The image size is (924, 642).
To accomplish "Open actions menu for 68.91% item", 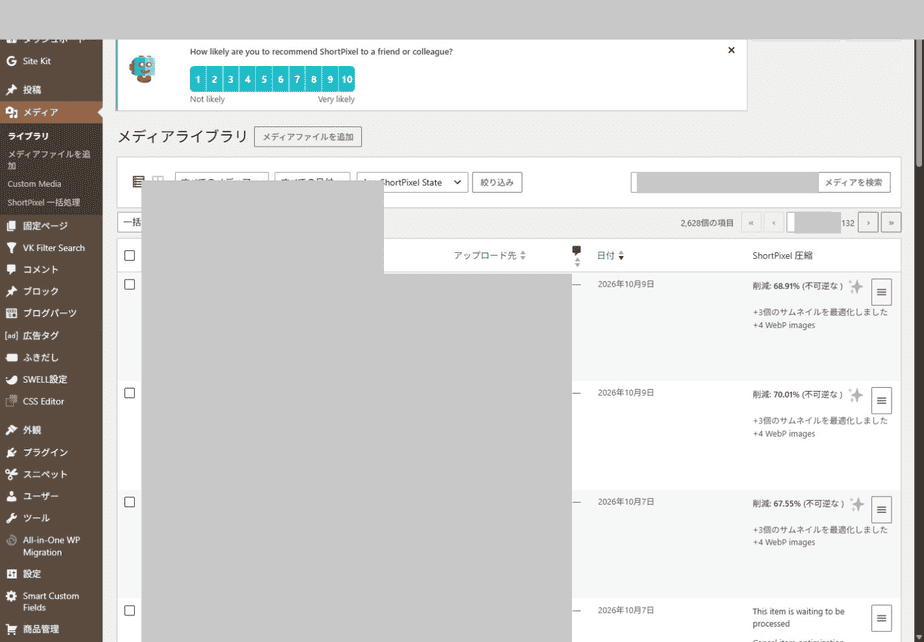I will [881, 292].
